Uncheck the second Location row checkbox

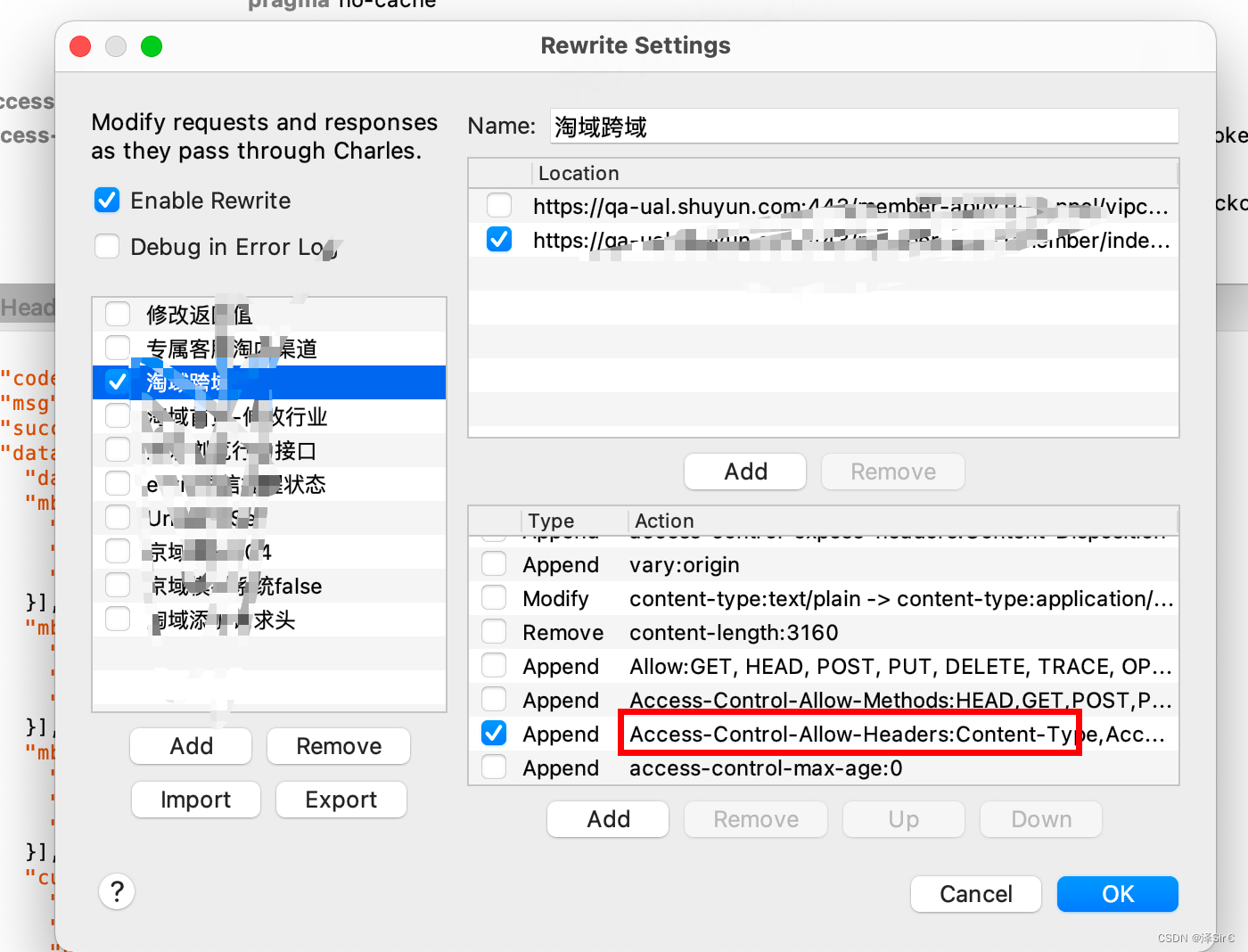pyautogui.click(x=498, y=239)
